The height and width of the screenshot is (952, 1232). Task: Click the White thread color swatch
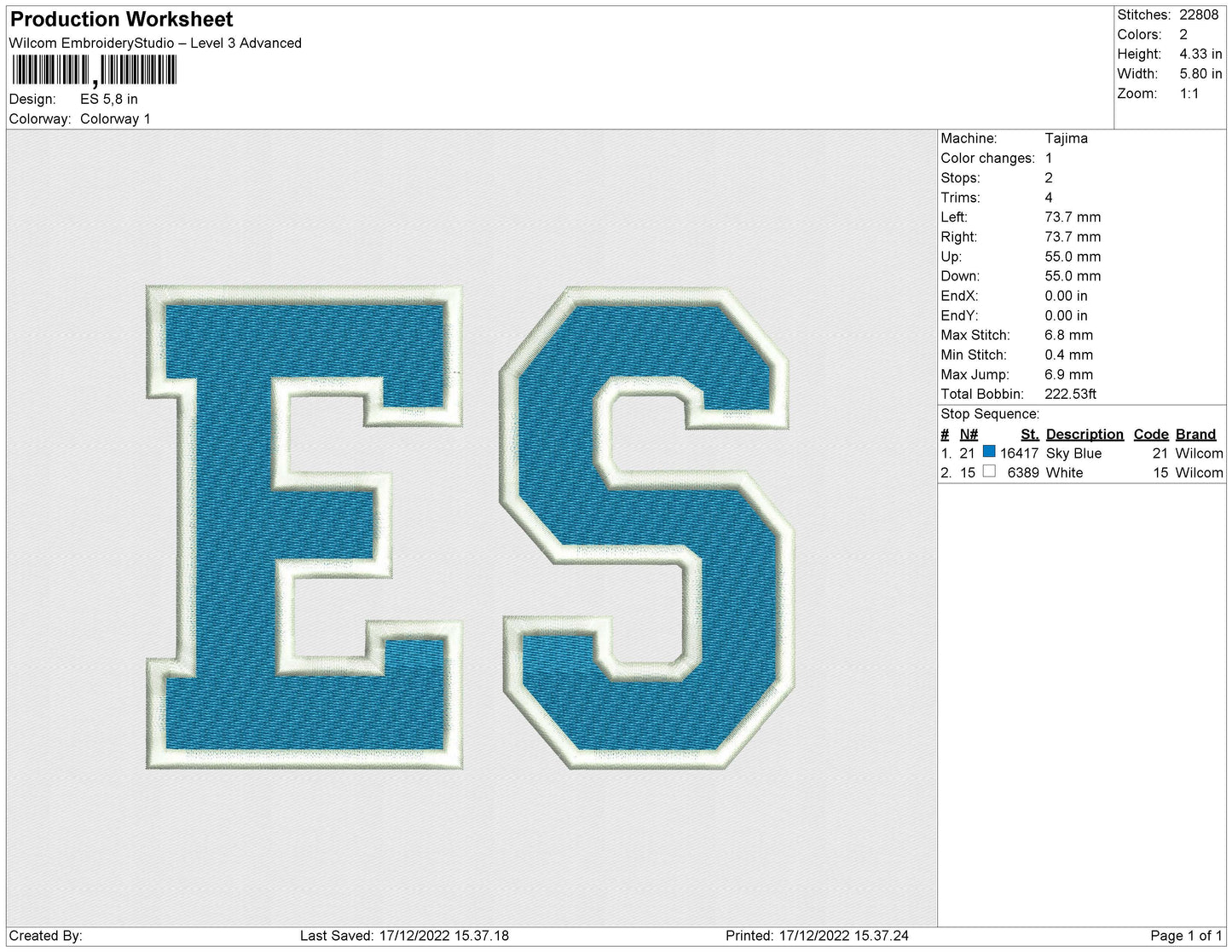coord(989,471)
